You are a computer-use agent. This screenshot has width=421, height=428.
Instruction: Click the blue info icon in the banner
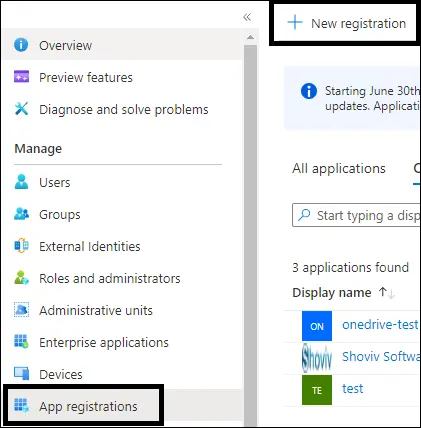309,91
